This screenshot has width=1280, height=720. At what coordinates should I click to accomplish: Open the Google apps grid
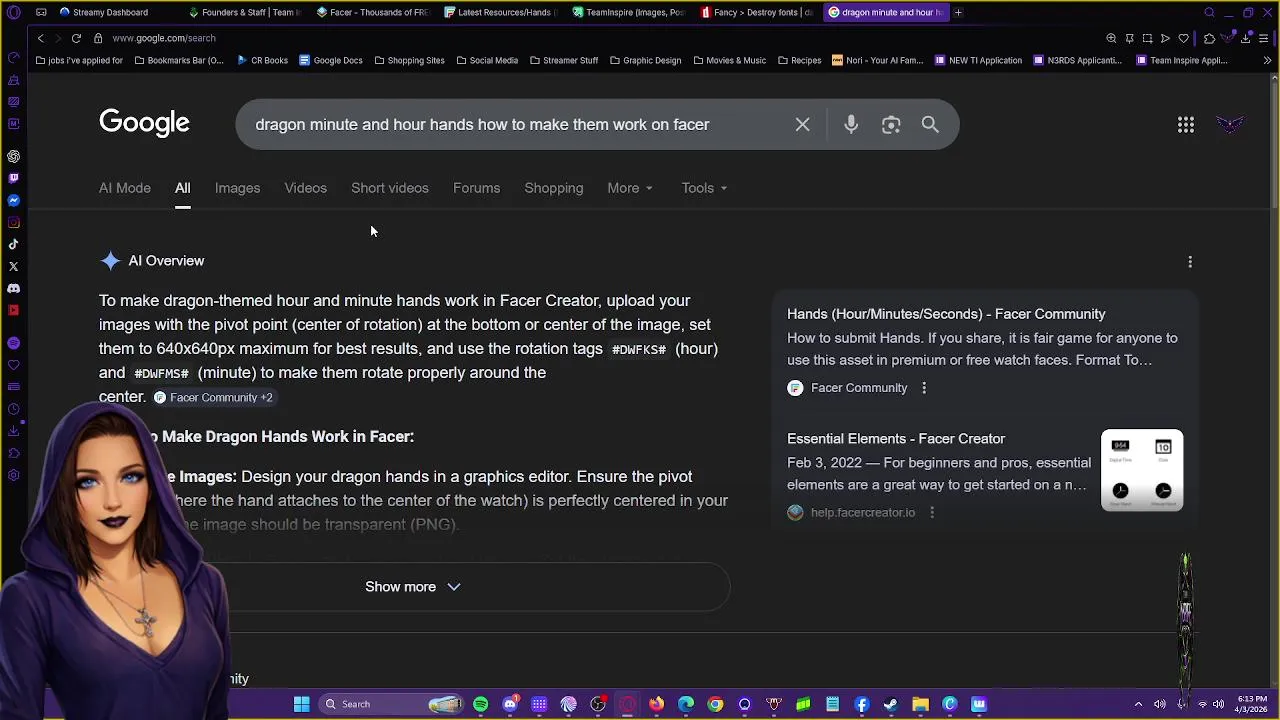[x=1186, y=125]
